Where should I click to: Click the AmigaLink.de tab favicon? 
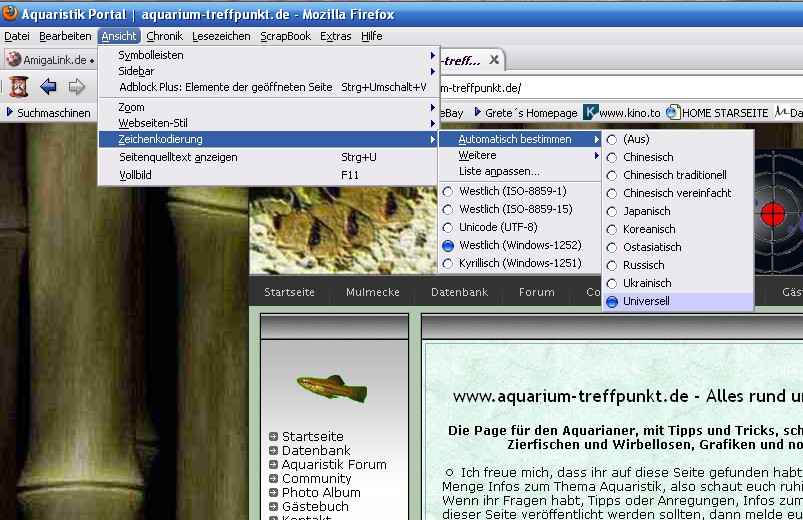[x=14, y=60]
